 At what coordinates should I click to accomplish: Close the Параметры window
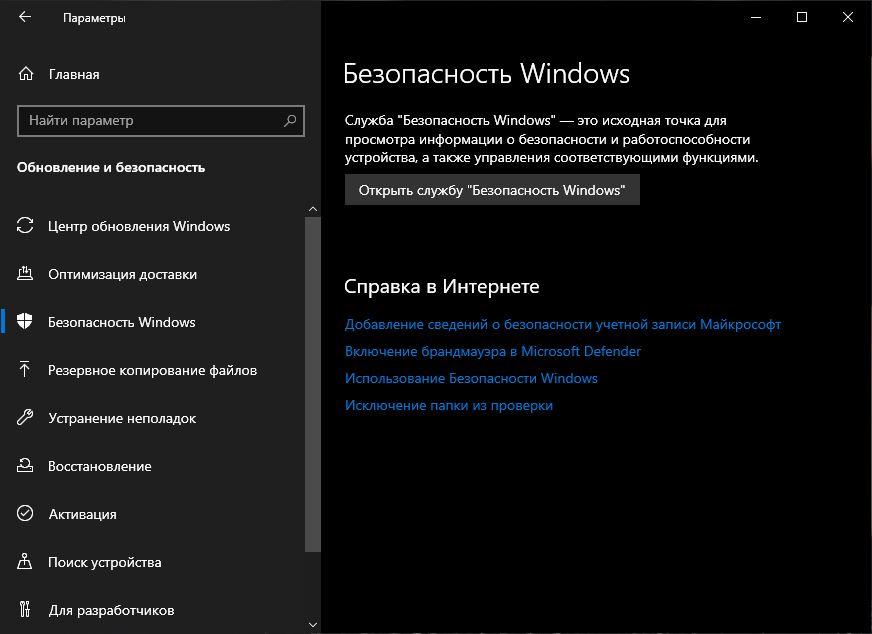click(x=848, y=17)
